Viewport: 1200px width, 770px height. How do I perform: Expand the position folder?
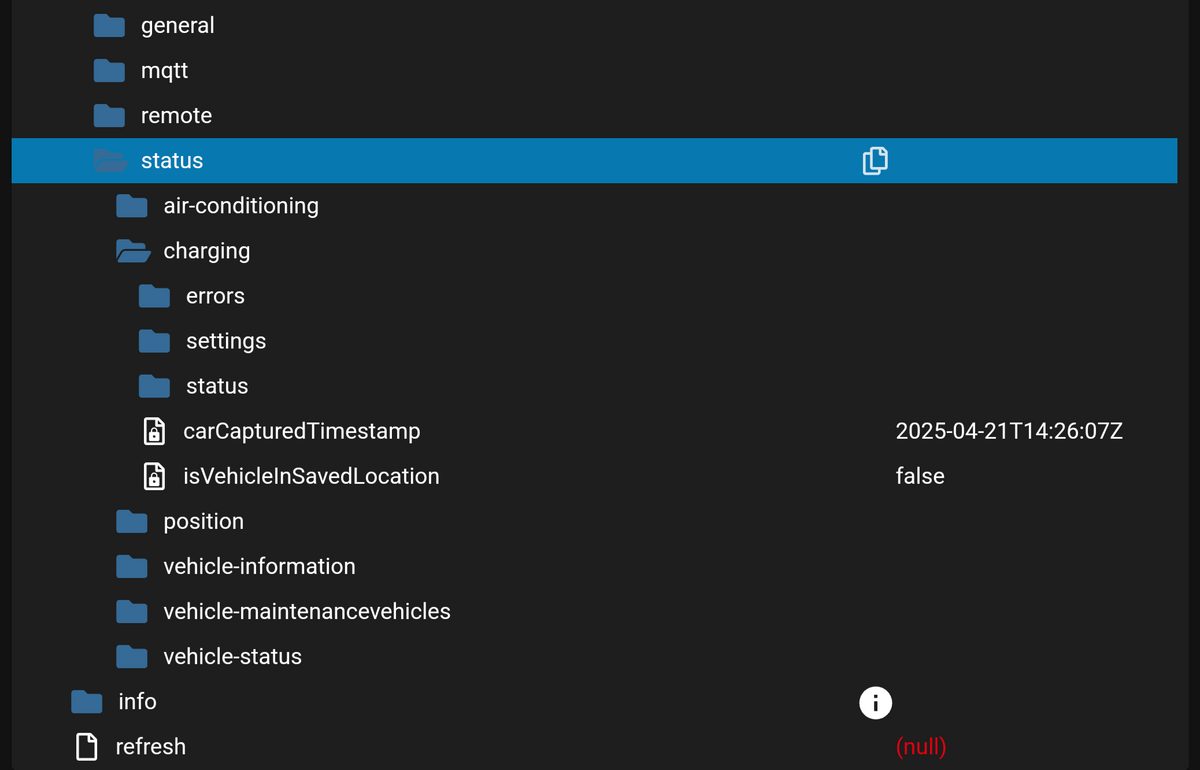(132, 521)
